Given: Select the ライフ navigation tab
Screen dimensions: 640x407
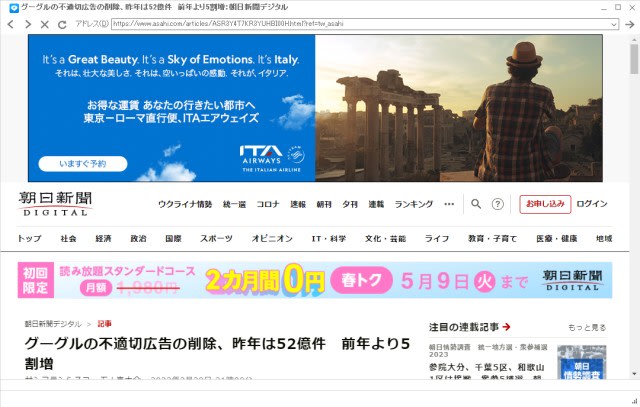Looking at the screenshot, I should coord(437,238).
